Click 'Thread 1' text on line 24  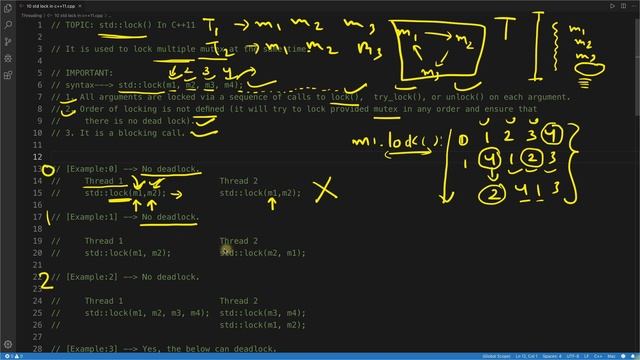tap(104, 301)
